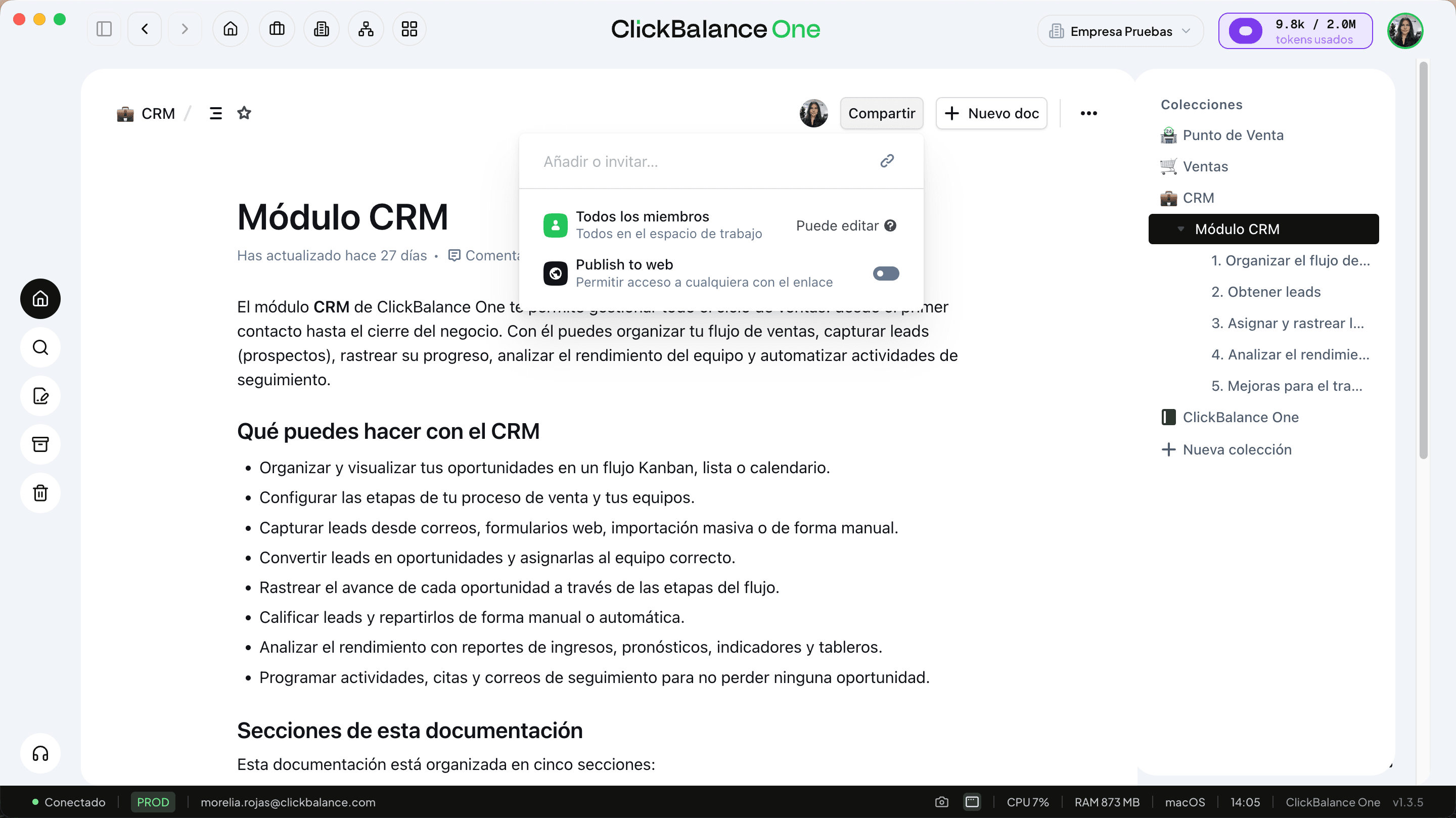
Task: Open the headset support icon
Action: point(40,754)
